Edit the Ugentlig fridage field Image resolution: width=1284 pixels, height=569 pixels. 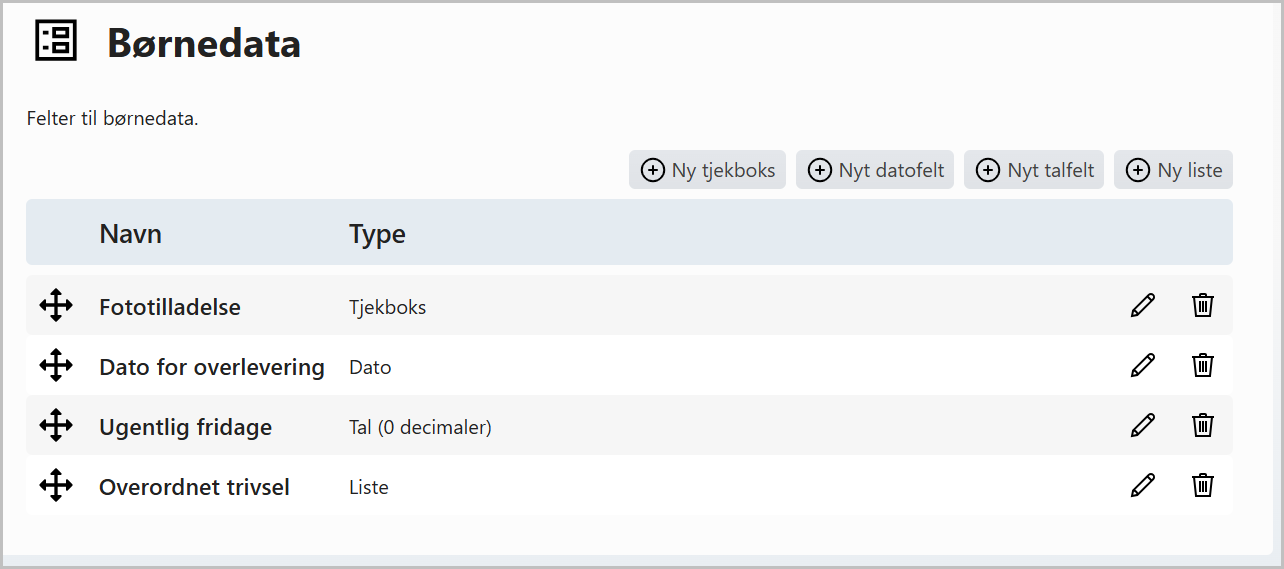1142,425
